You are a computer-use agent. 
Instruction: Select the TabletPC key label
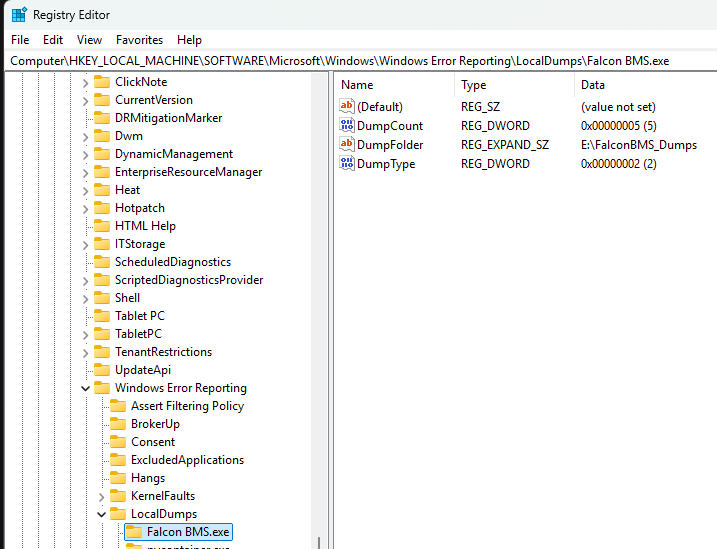[x=138, y=334]
